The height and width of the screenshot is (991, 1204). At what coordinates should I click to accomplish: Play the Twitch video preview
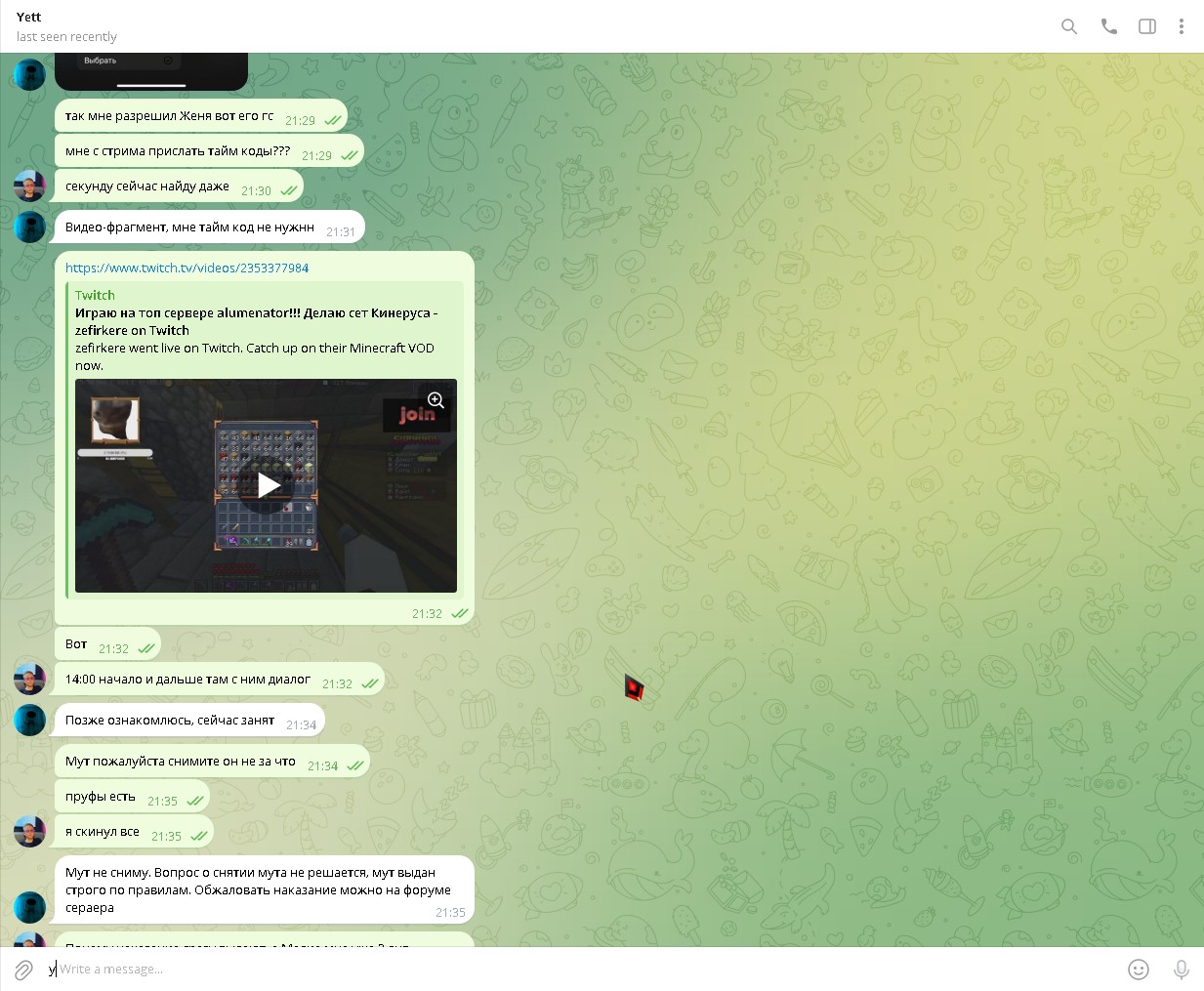pyautogui.click(x=267, y=485)
